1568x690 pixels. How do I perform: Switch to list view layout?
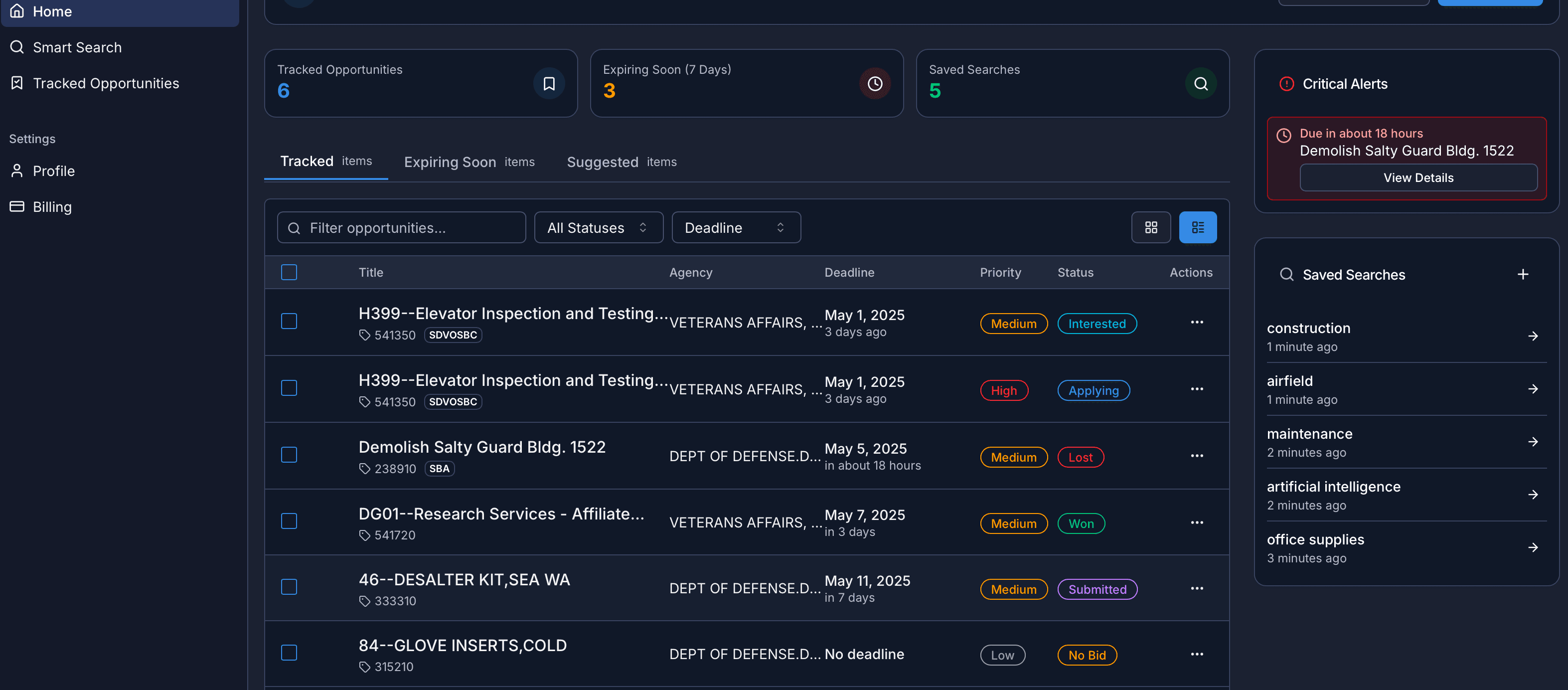(1197, 228)
